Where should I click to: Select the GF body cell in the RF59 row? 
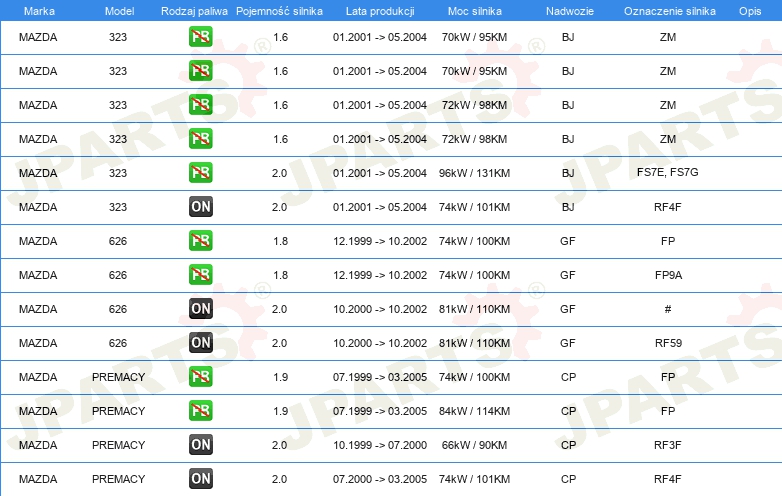click(568, 343)
